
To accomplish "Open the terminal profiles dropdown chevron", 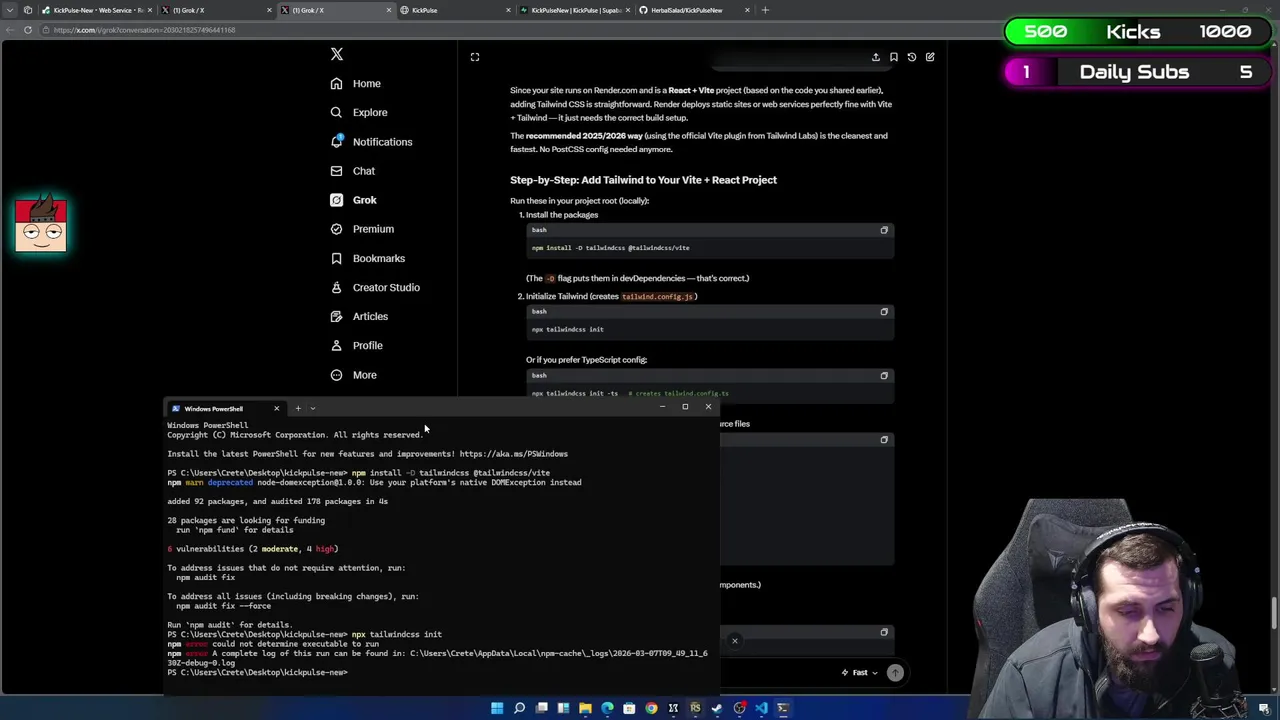I will tap(313, 409).
